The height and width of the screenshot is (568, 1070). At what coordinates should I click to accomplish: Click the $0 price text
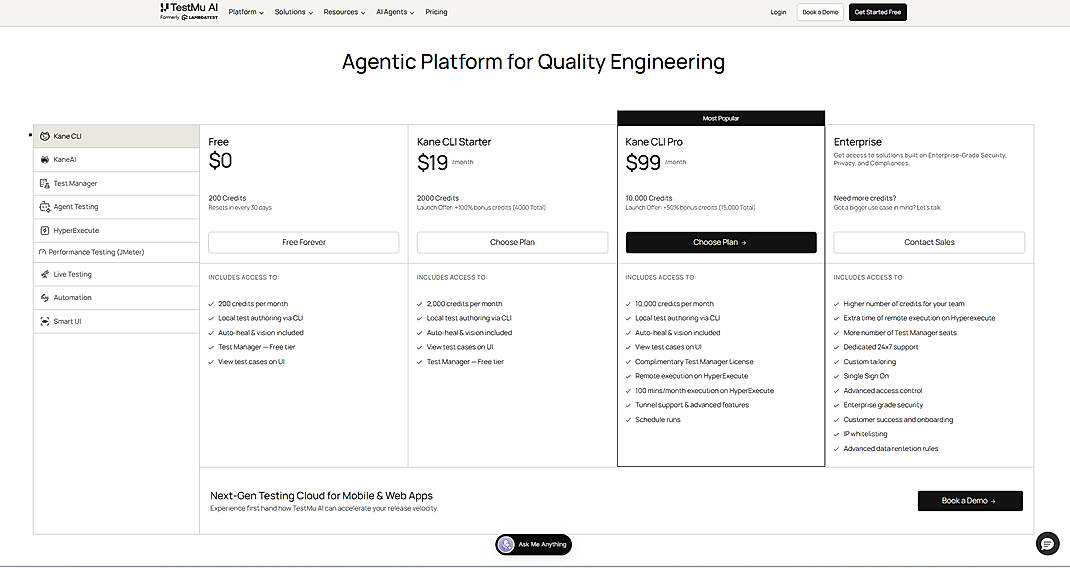click(220, 162)
